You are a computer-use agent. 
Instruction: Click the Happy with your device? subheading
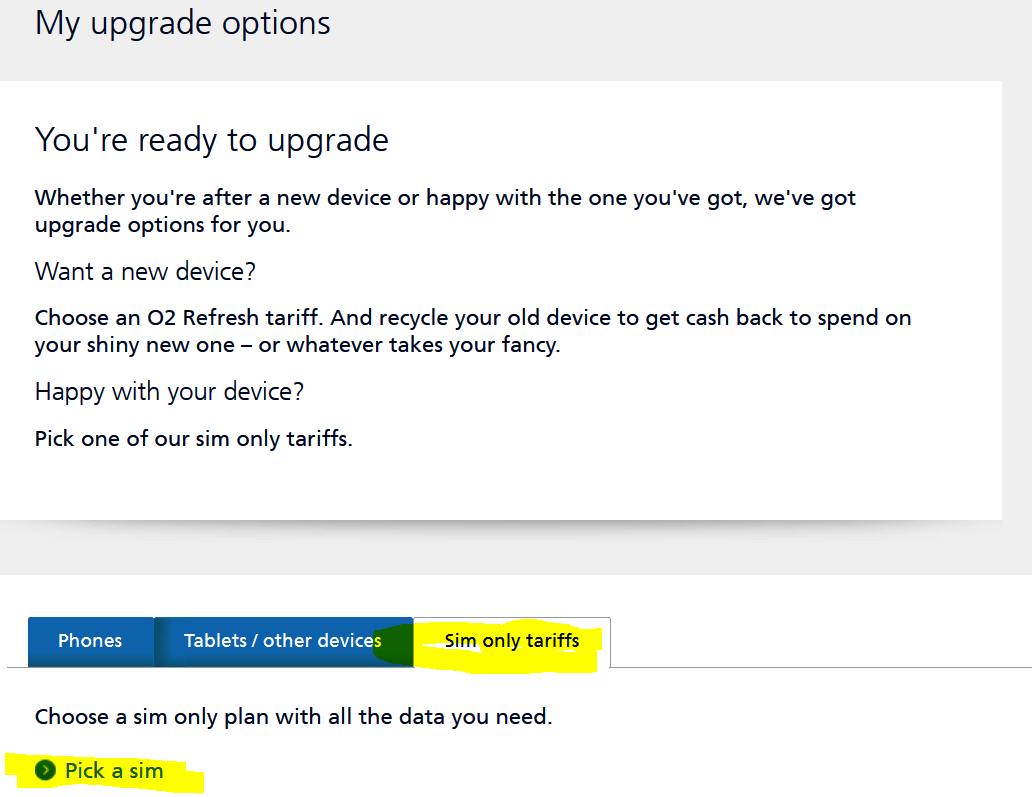[169, 391]
